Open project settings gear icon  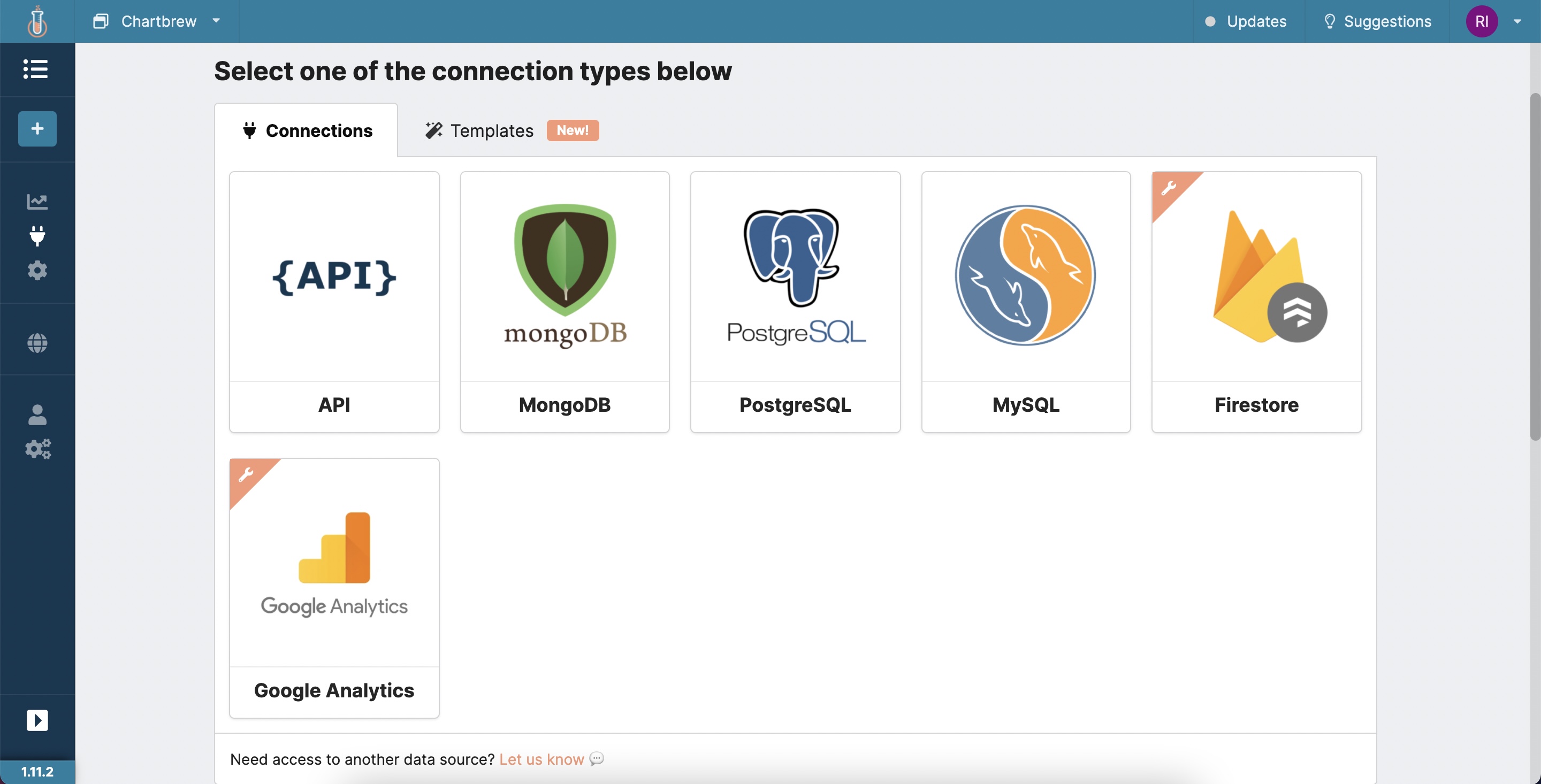point(37,270)
